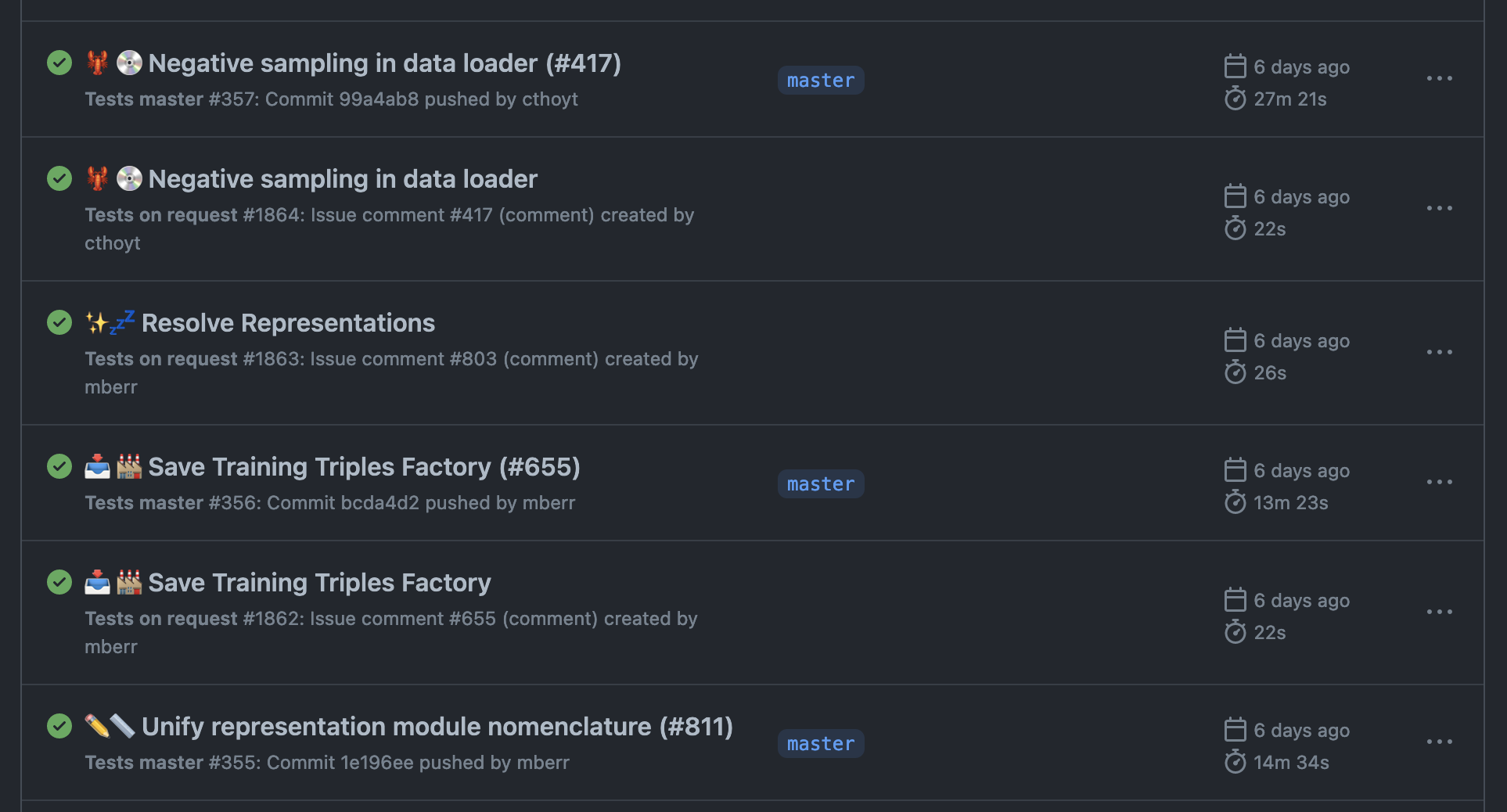
Task: Click the timer icon showing 26s duration
Action: [1235, 373]
